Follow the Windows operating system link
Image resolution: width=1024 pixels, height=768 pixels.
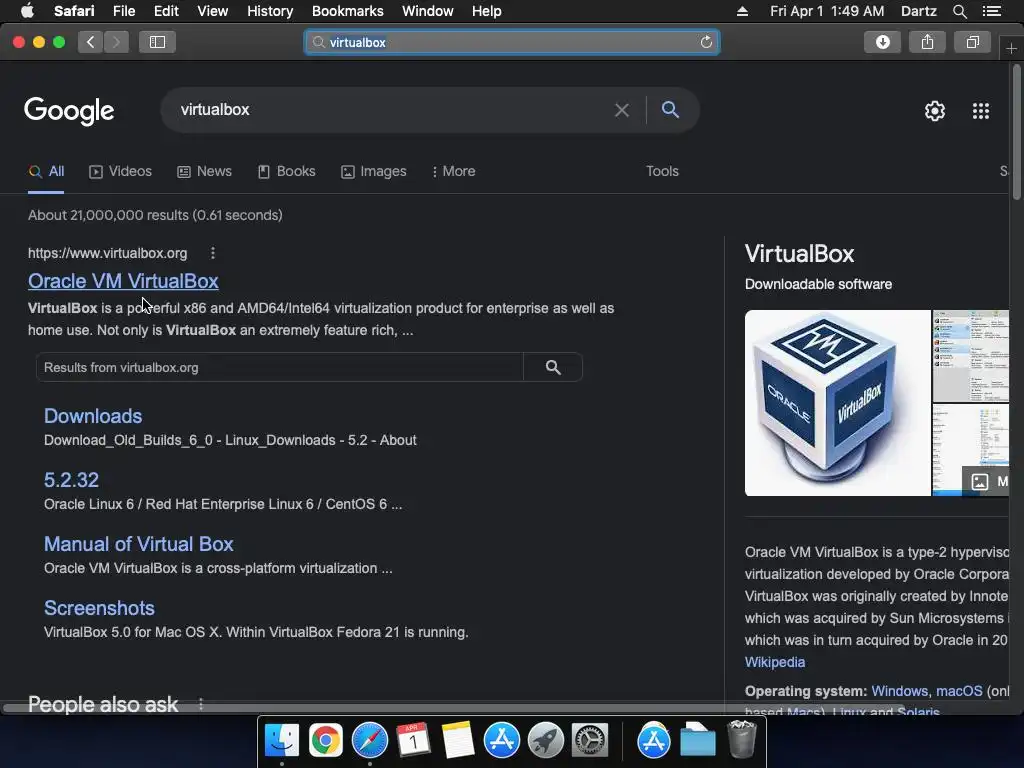point(899,691)
